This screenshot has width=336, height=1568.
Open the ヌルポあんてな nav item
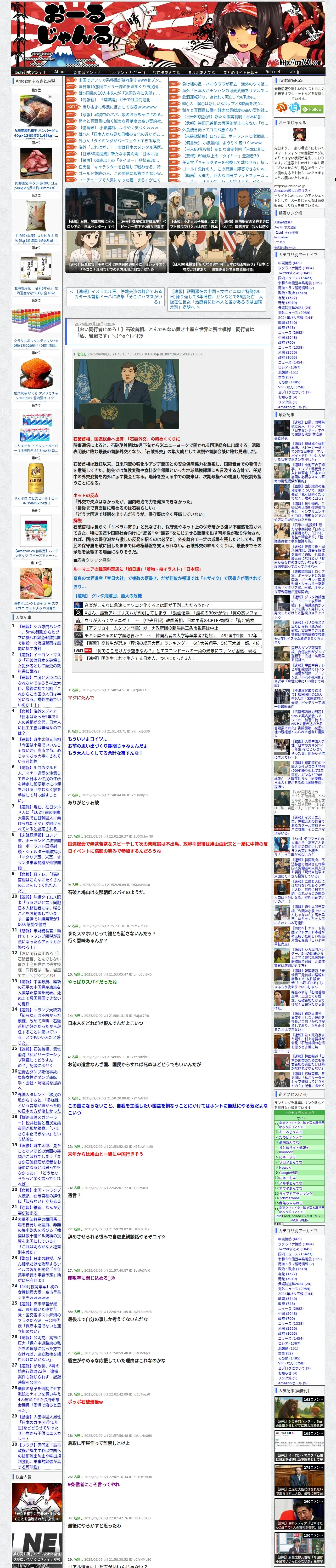tap(201, 72)
